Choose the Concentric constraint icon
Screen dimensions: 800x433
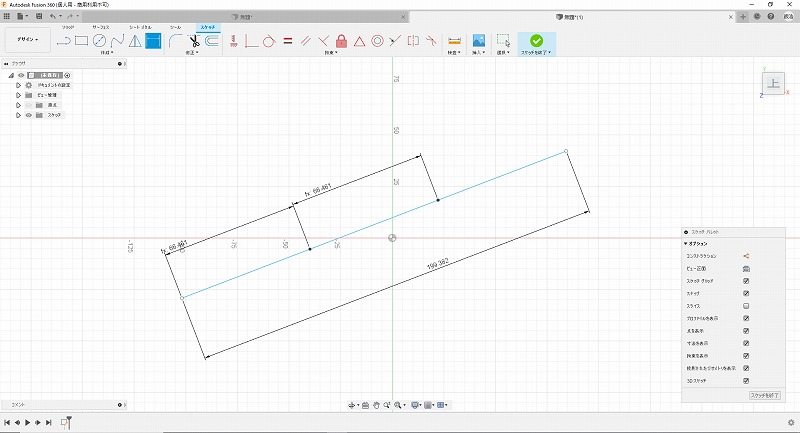point(377,41)
